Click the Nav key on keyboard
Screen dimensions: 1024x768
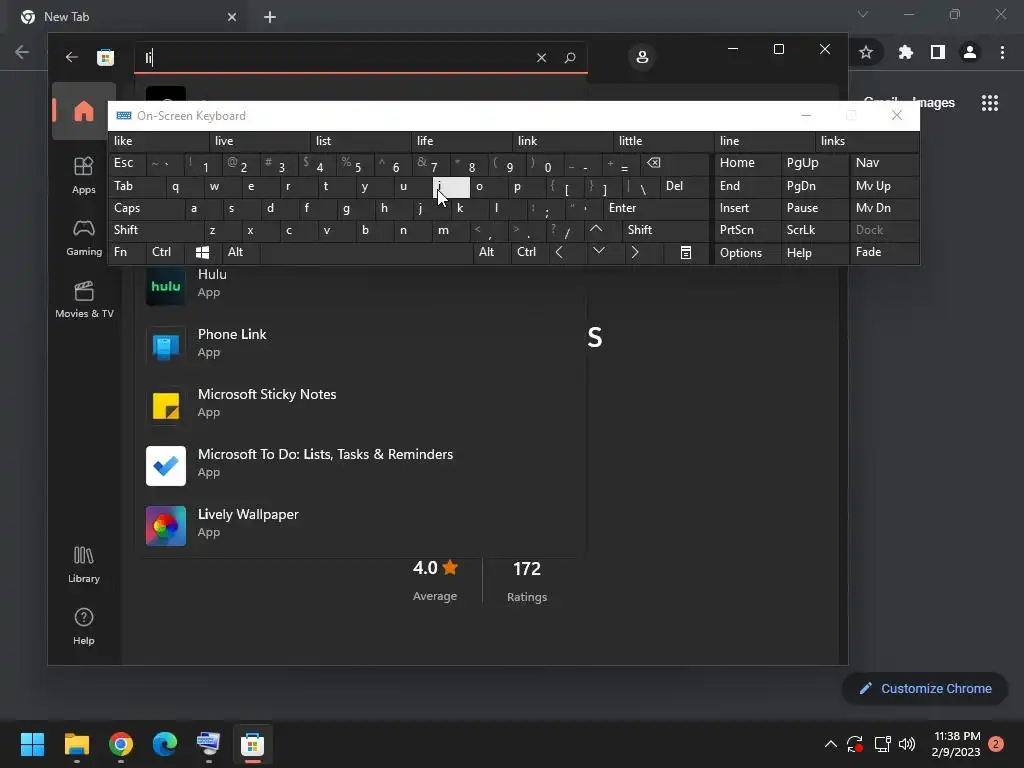tap(884, 163)
